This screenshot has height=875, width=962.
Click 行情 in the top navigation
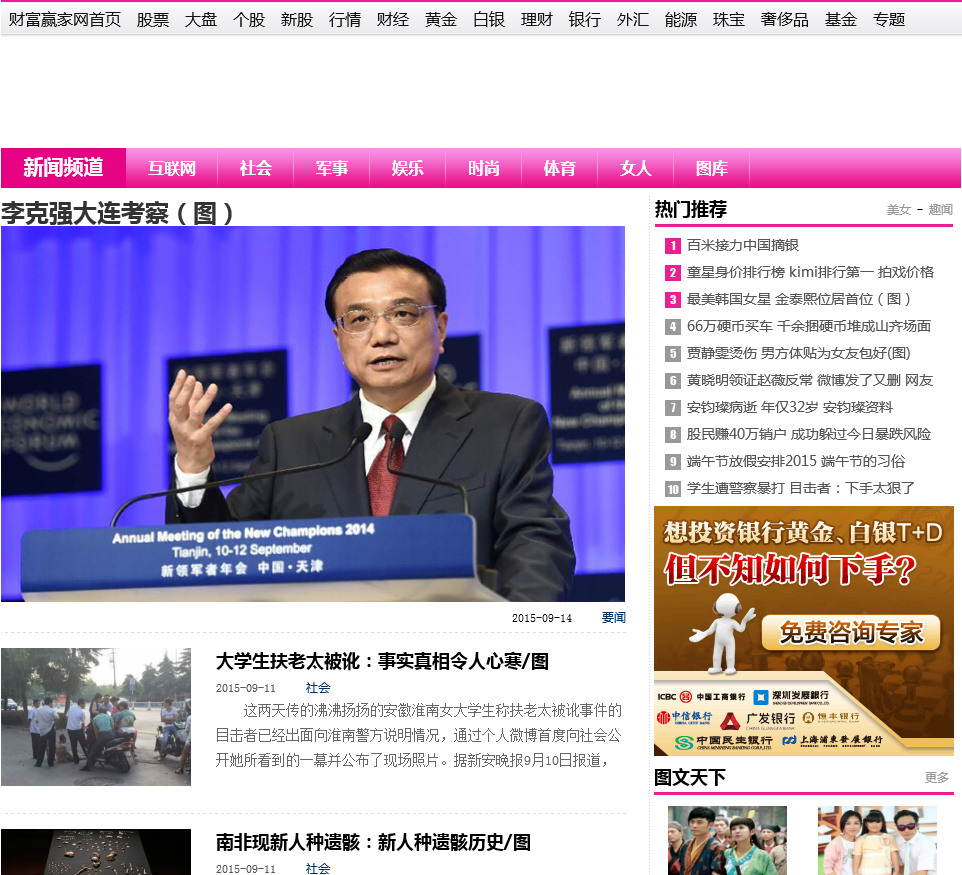click(x=344, y=20)
